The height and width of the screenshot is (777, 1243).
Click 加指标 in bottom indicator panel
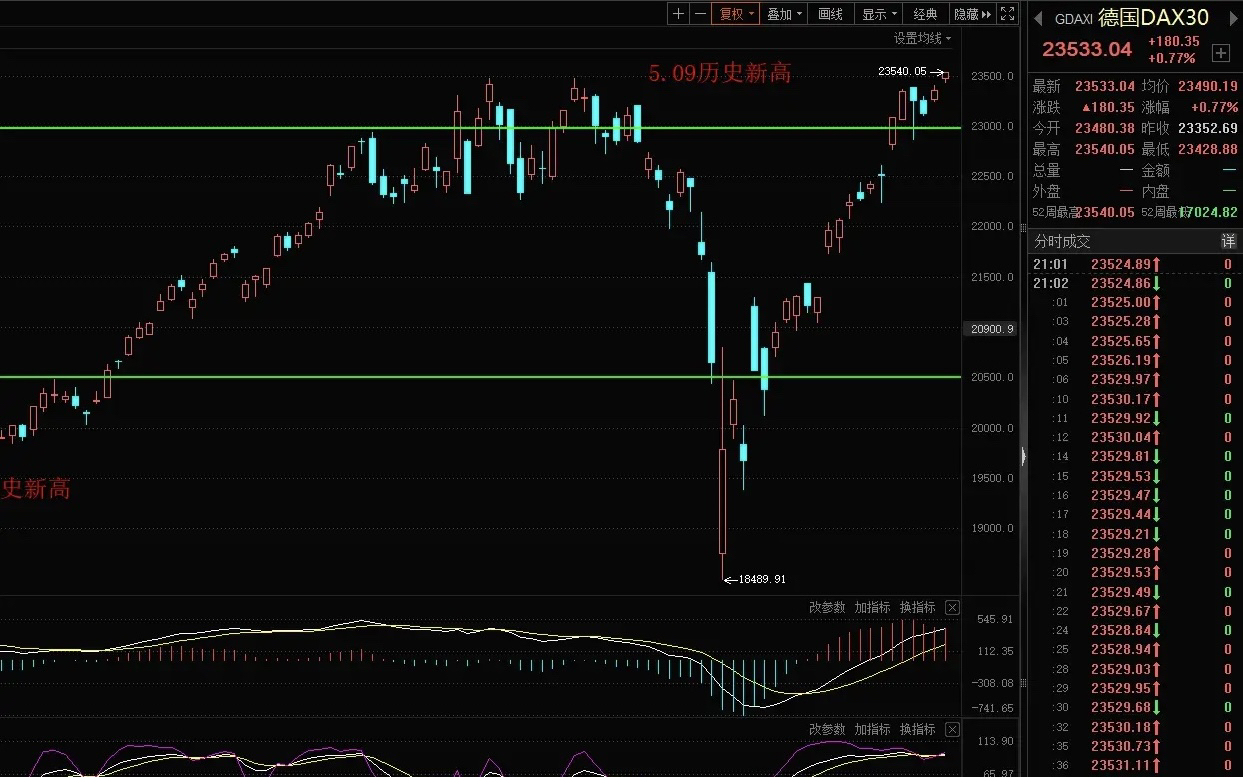click(872, 729)
